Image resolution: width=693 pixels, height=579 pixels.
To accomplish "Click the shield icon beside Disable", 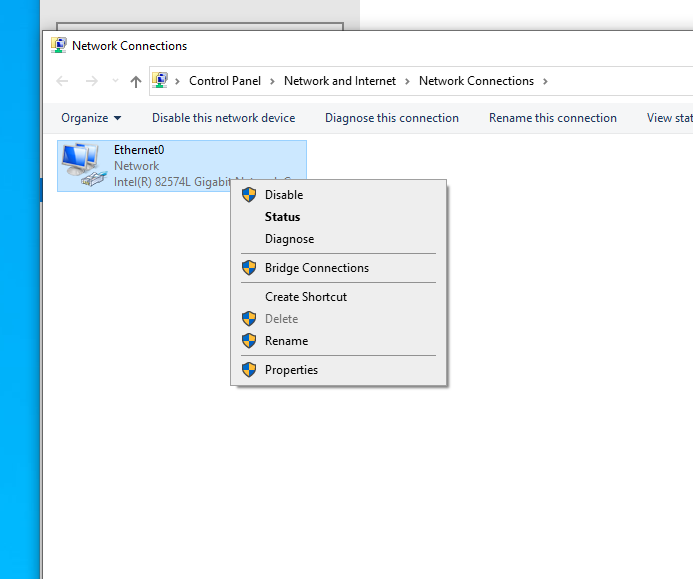I will coord(249,195).
